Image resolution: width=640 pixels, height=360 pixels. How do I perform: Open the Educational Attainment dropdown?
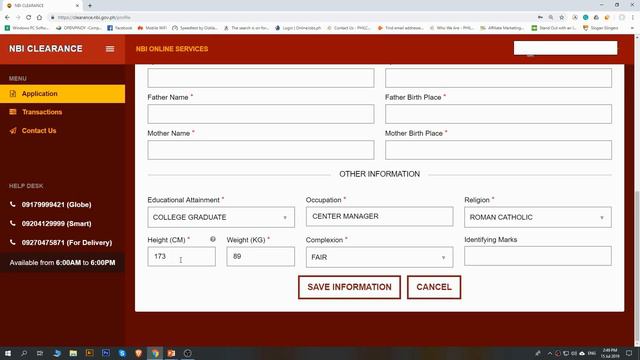(x=221, y=217)
